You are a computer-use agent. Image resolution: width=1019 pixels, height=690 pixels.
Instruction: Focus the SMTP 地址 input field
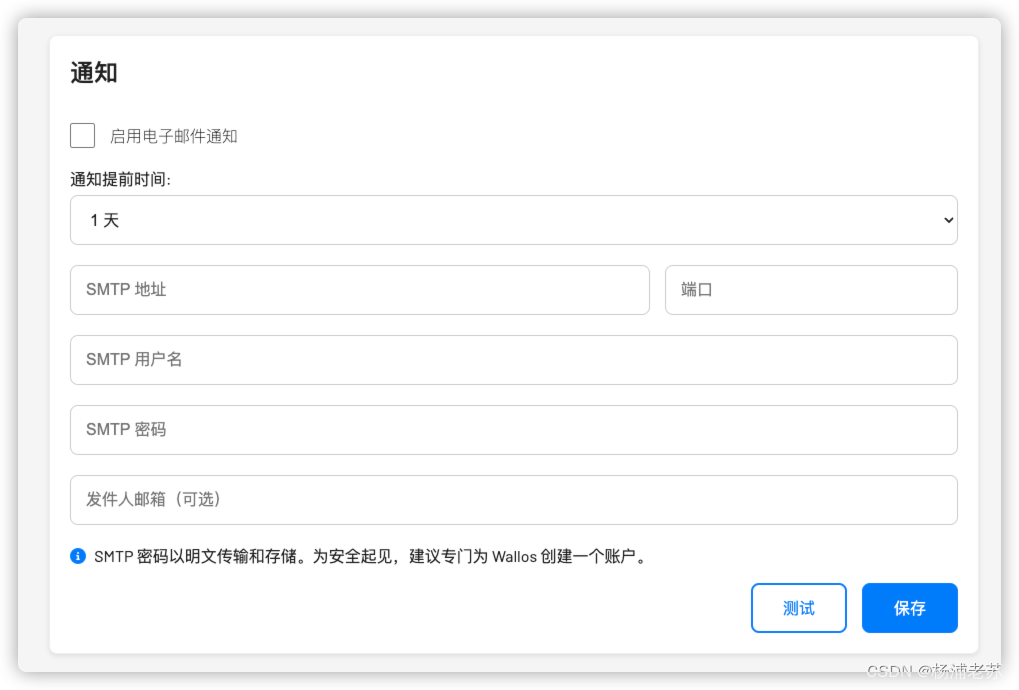point(359,290)
